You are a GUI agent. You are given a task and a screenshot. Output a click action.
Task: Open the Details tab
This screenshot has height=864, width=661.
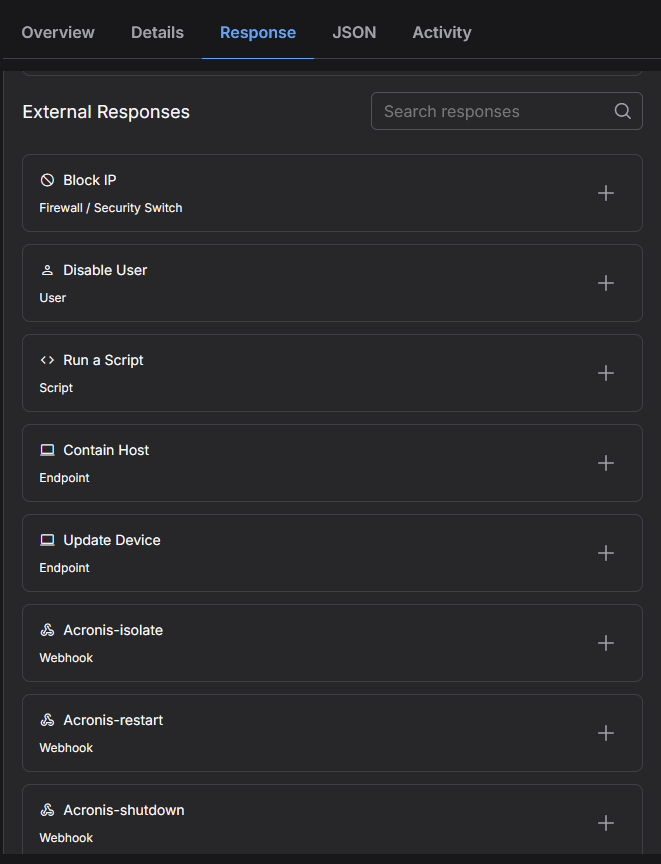[157, 33]
